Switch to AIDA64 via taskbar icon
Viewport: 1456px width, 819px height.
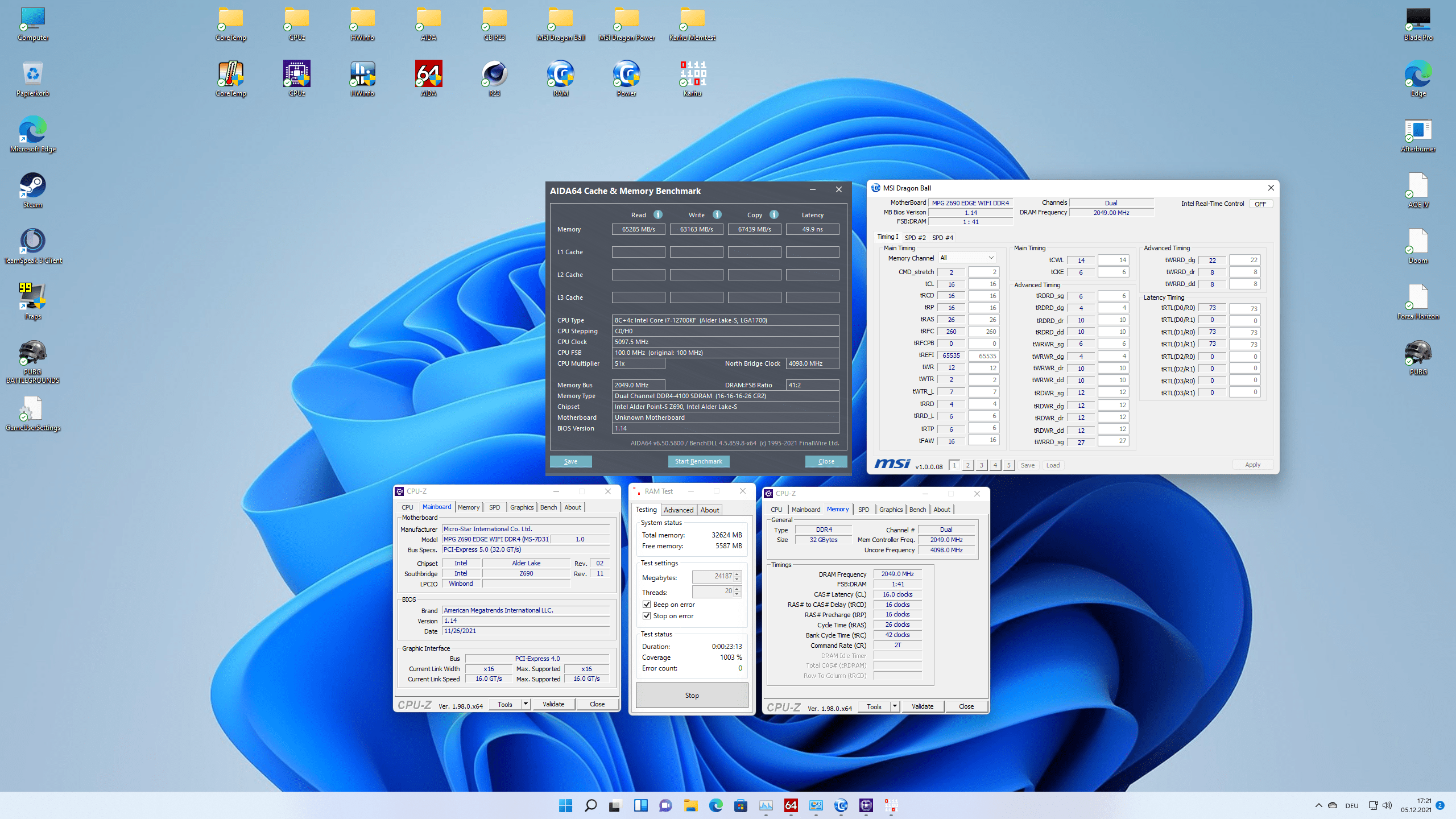791,805
